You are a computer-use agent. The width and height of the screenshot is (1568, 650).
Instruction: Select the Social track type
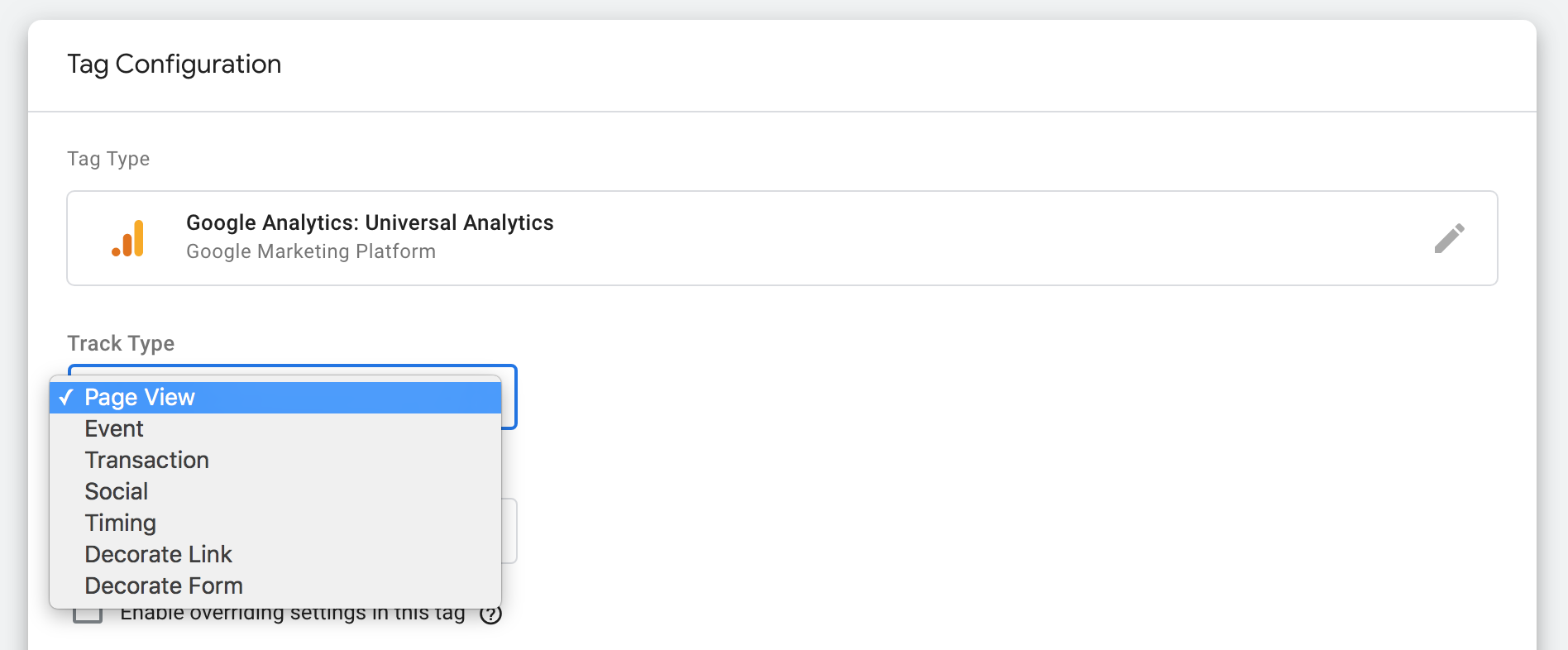pos(275,492)
